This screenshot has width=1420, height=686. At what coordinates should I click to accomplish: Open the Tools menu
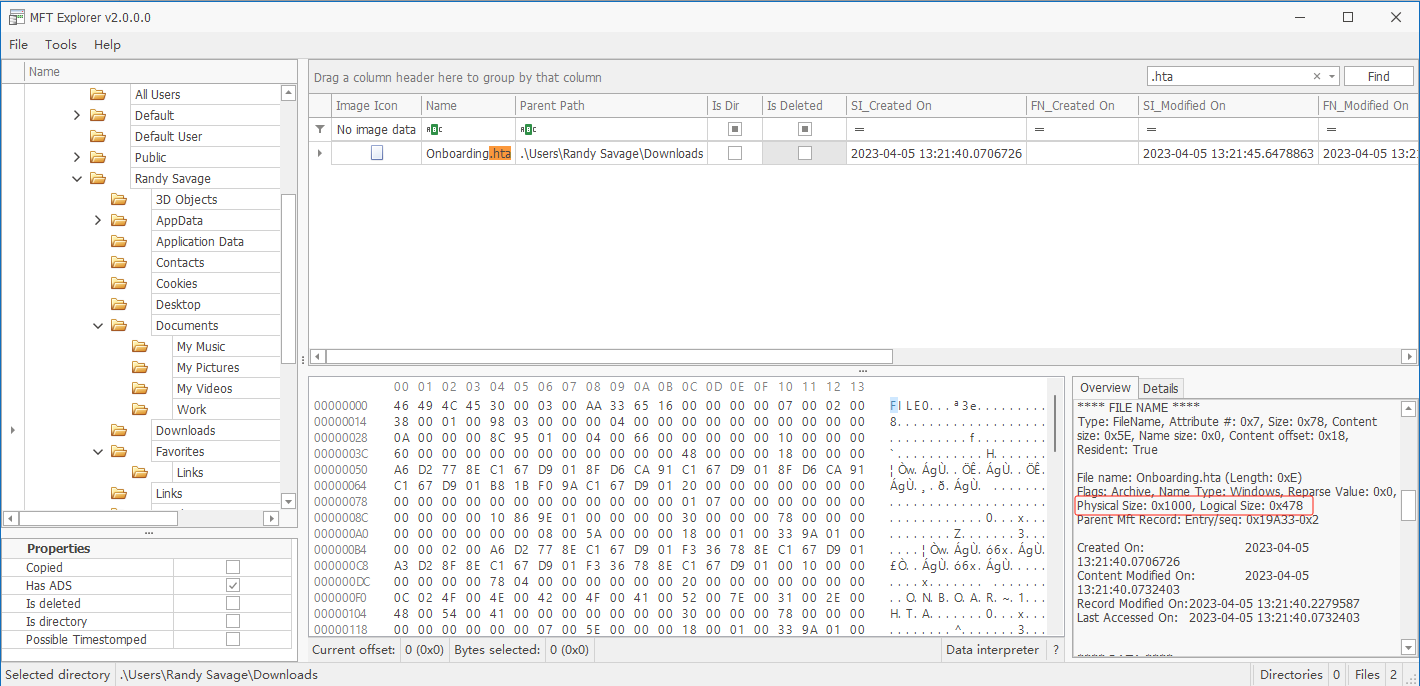pos(61,44)
